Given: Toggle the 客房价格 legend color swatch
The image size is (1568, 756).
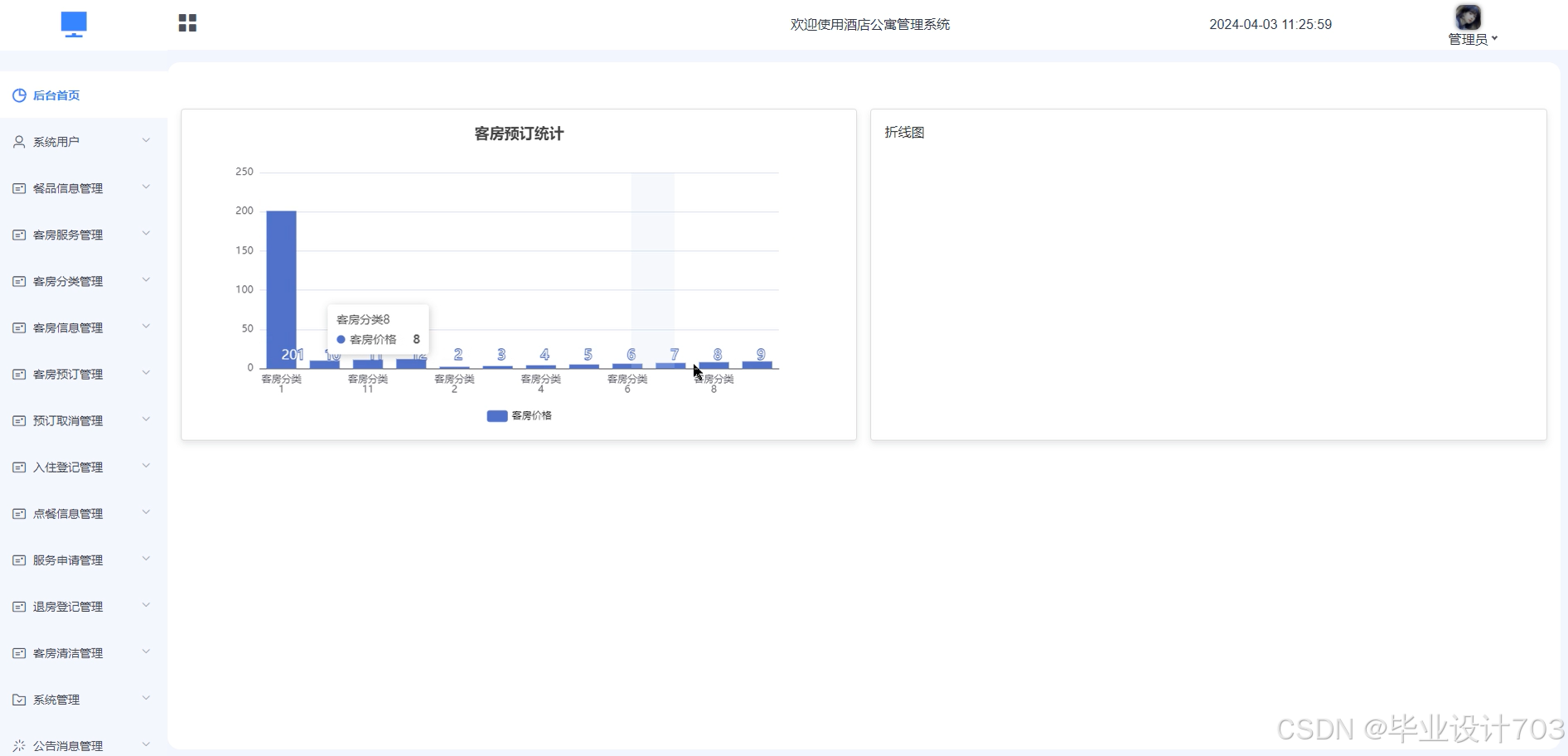Looking at the screenshot, I should click(x=496, y=416).
